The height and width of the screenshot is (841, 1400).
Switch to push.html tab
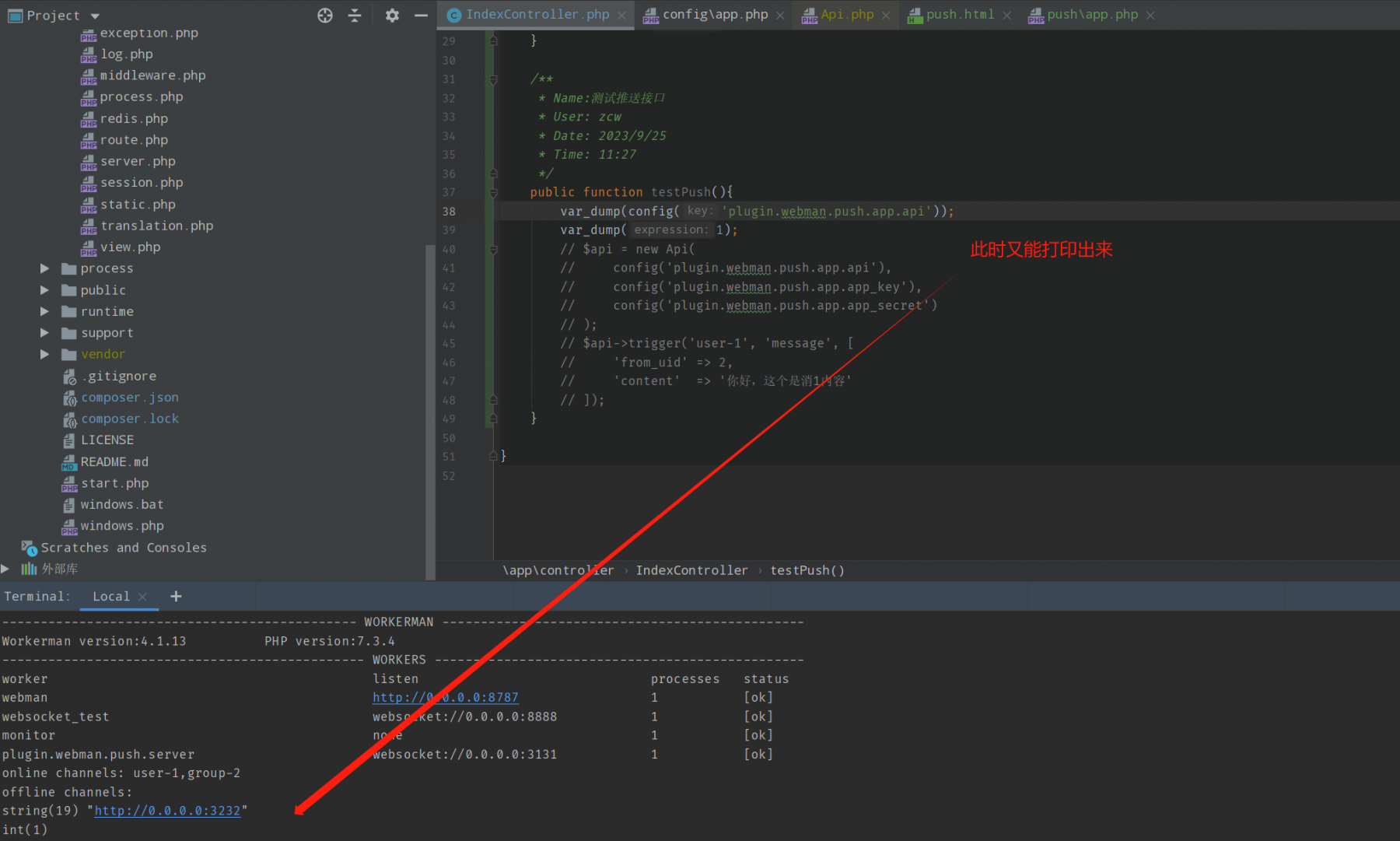click(960, 15)
